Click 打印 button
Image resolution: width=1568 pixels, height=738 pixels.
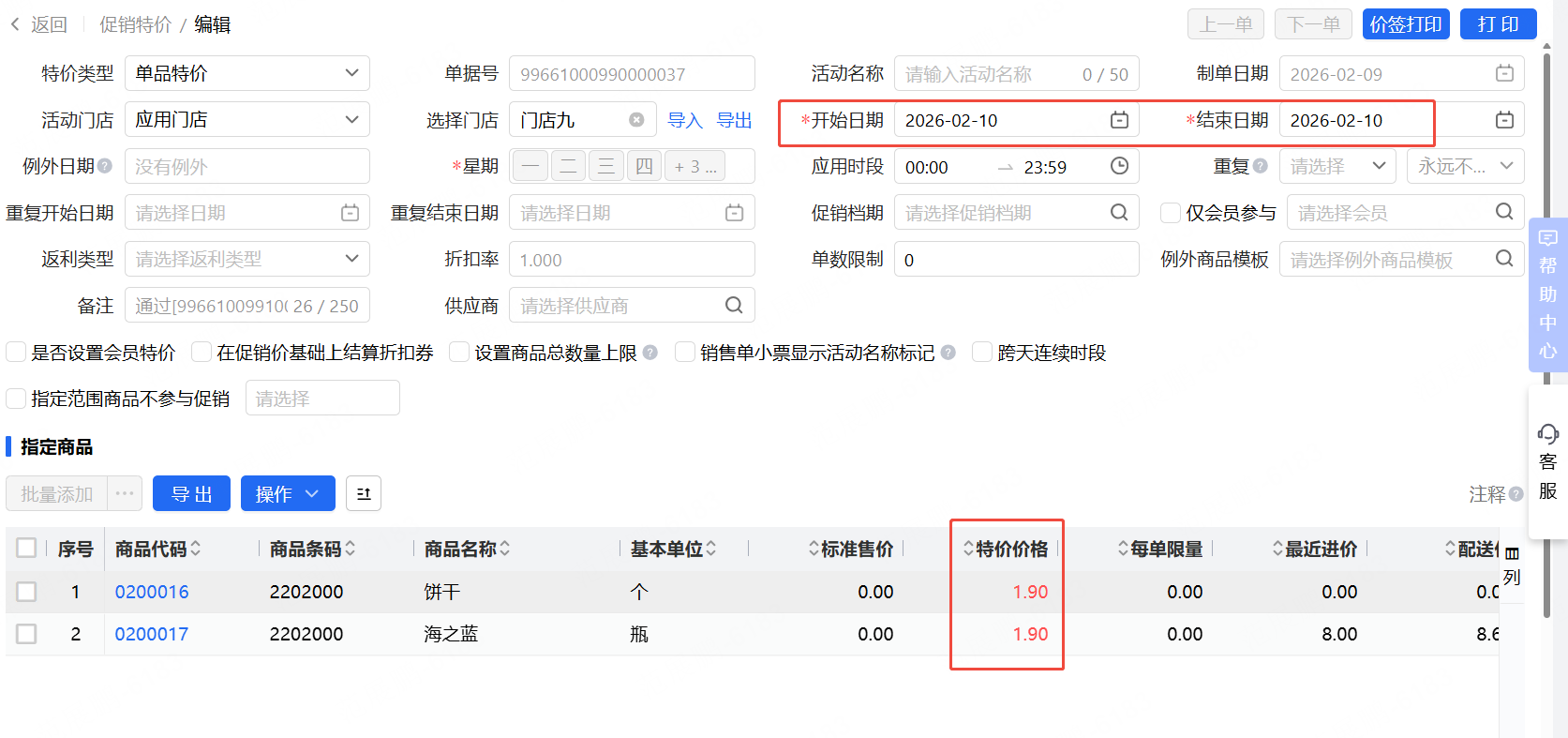[x=1498, y=24]
